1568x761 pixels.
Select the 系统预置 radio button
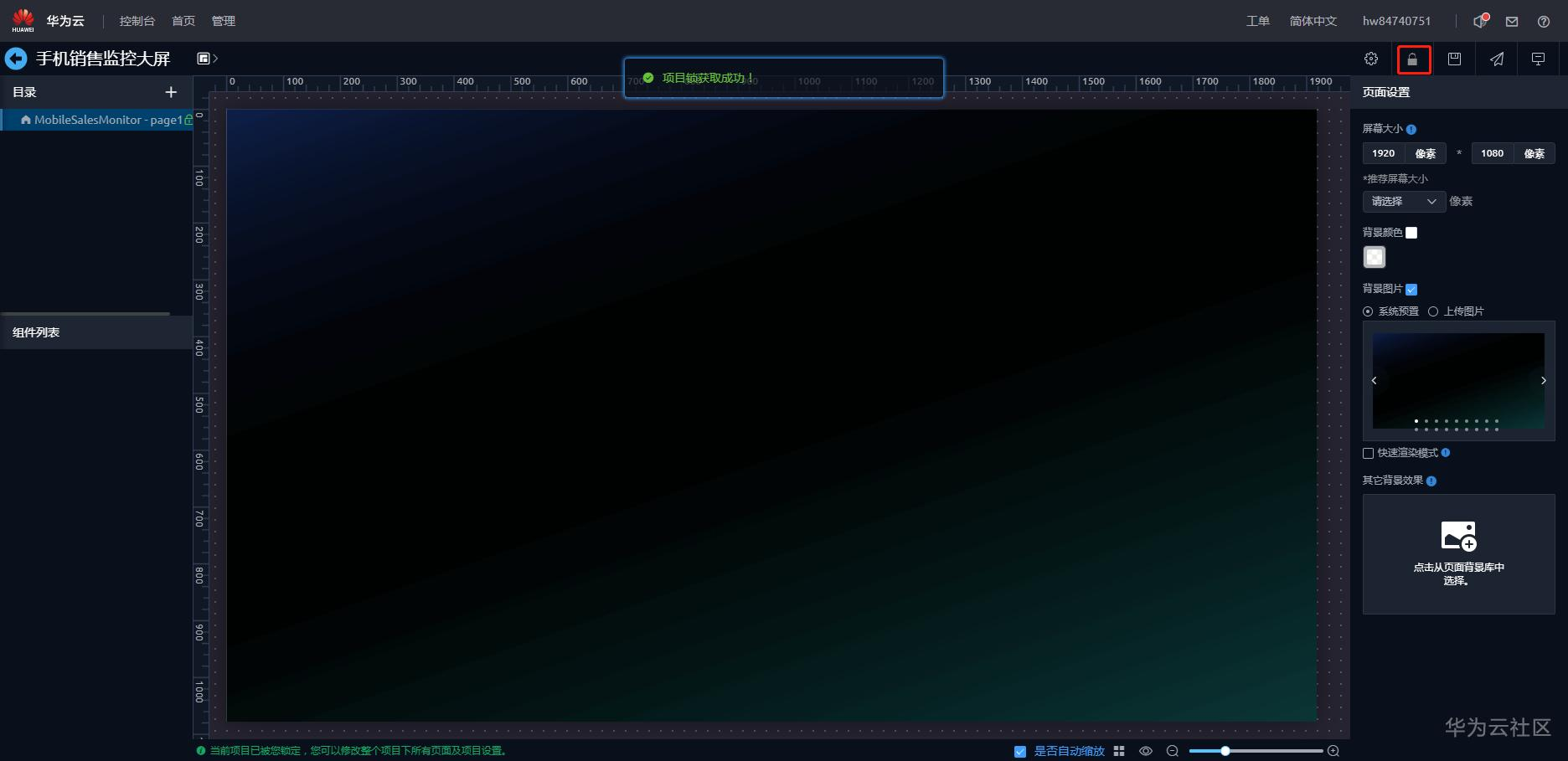point(1368,311)
